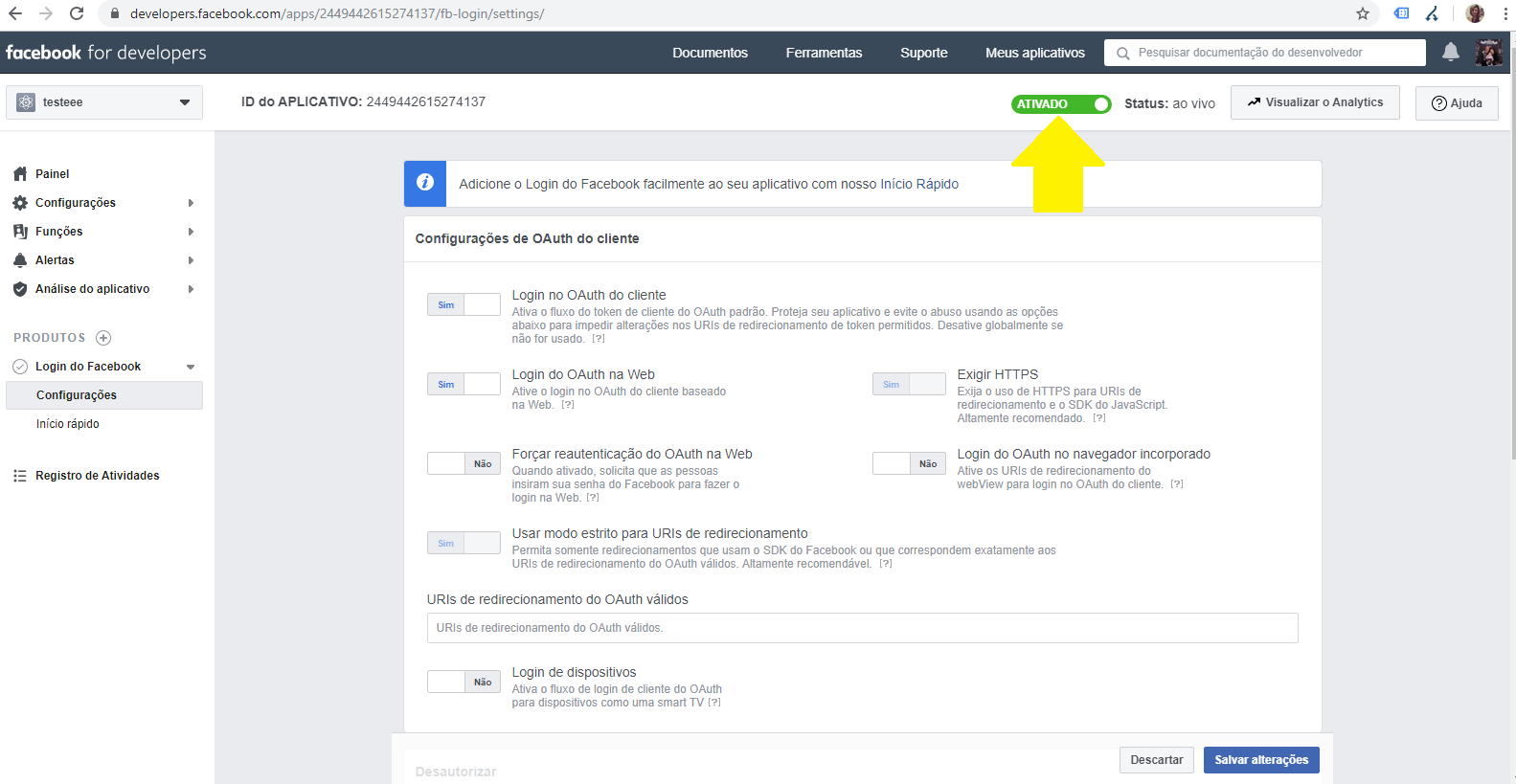
Task: Click the Login do Facebook check icon
Action: tap(20, 367)
